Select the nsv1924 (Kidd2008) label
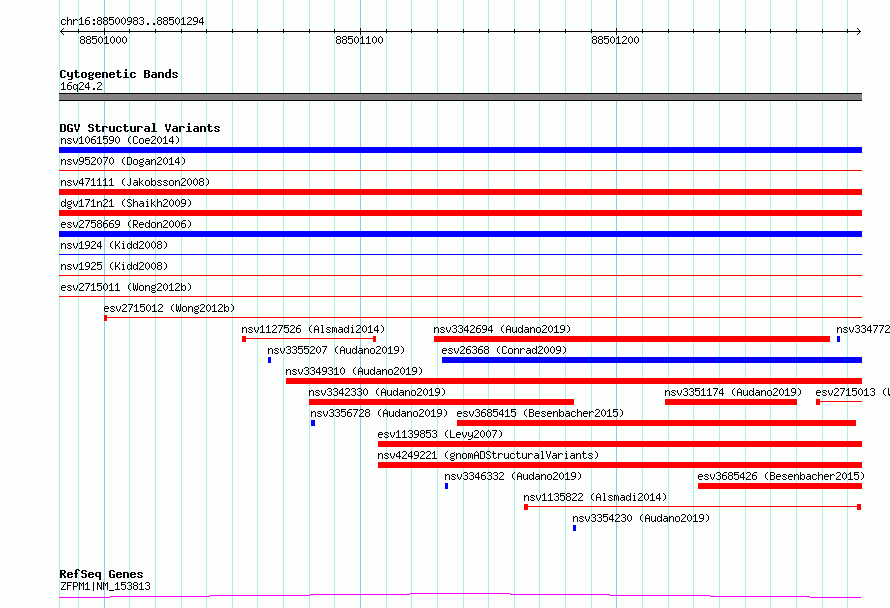The height and width of the screenshot is (608, 890). 114,245
